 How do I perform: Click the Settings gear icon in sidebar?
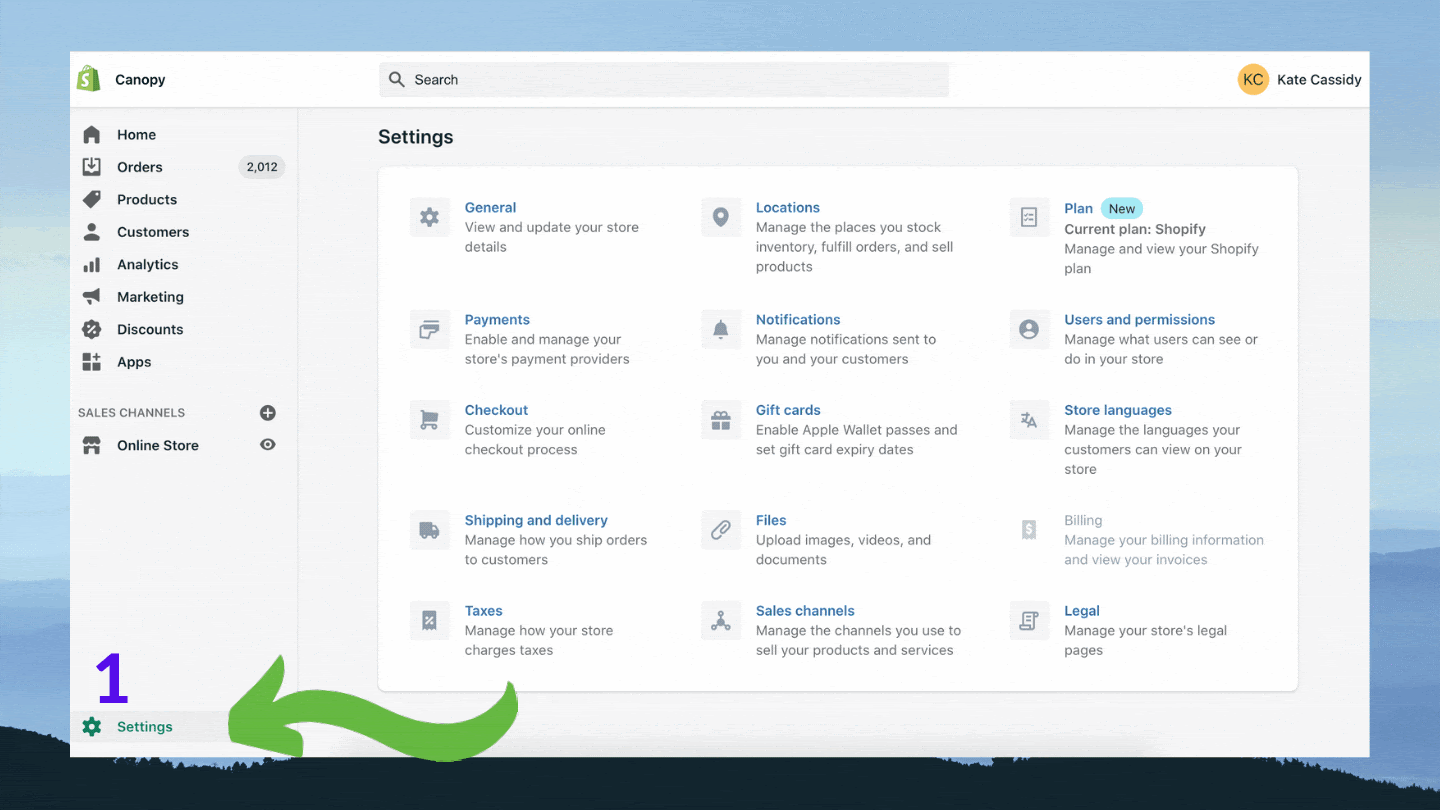[x=92, y=727]
